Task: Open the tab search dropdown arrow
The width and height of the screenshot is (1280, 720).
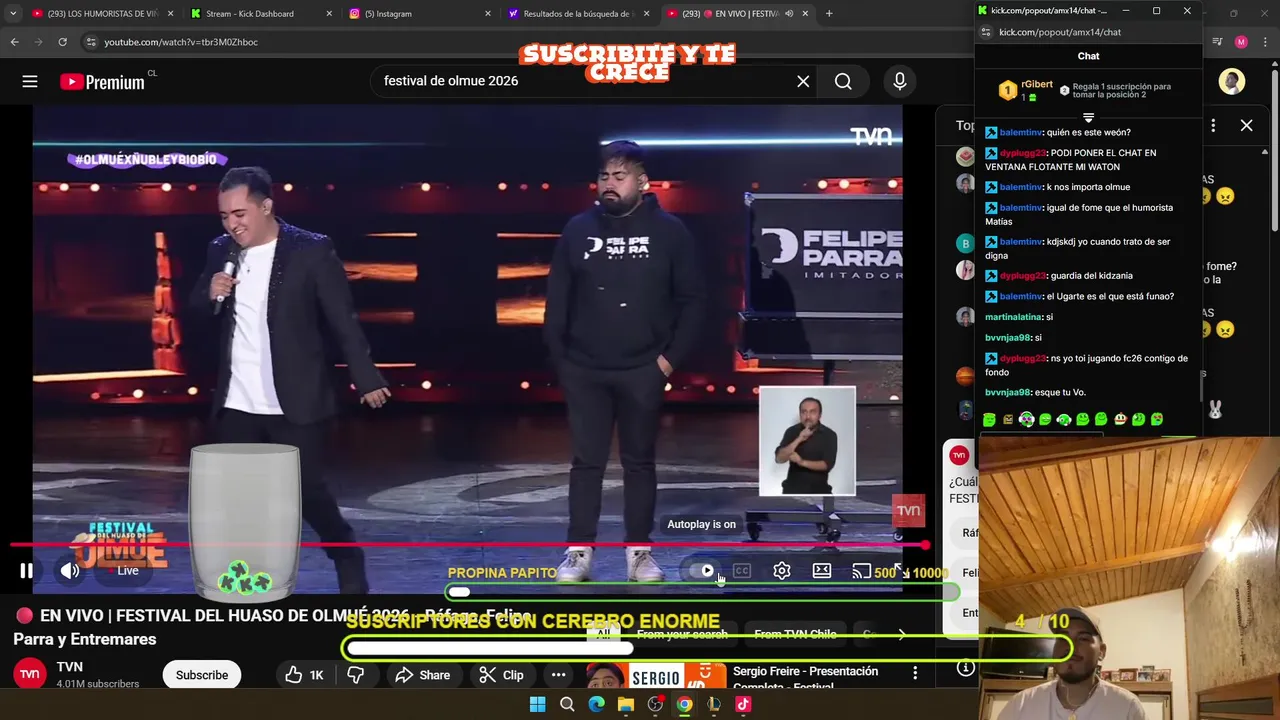Action: 13,14
